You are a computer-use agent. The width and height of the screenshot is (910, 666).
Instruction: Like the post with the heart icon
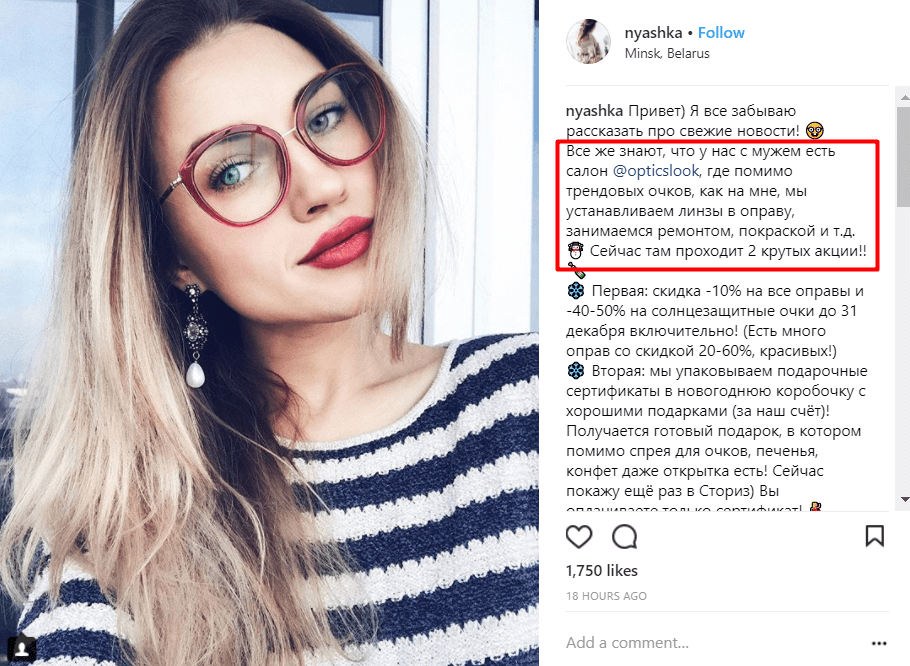pyautogui.click(x=579, y=537)
